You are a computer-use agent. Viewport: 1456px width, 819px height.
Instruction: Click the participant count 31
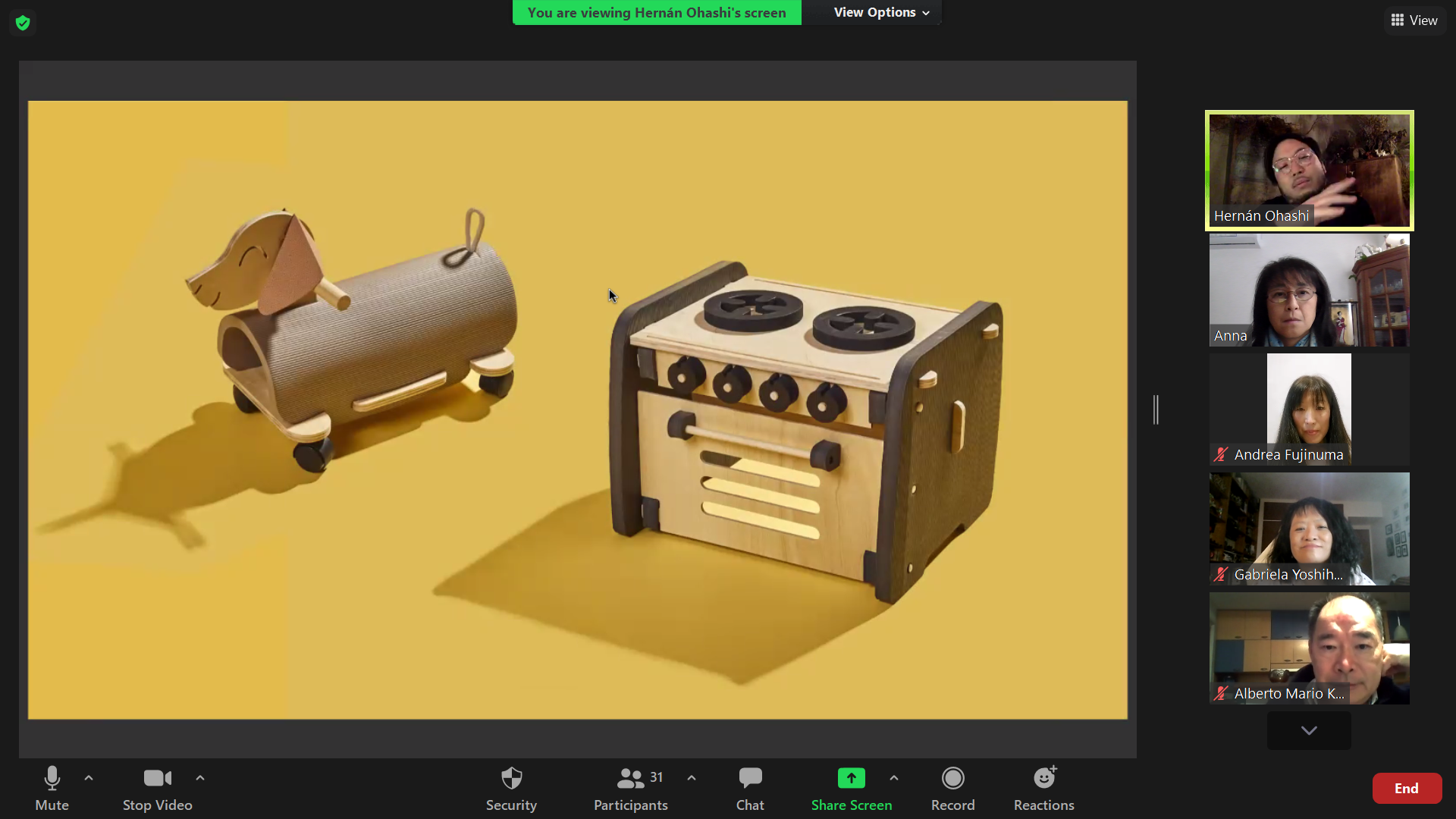657,777
